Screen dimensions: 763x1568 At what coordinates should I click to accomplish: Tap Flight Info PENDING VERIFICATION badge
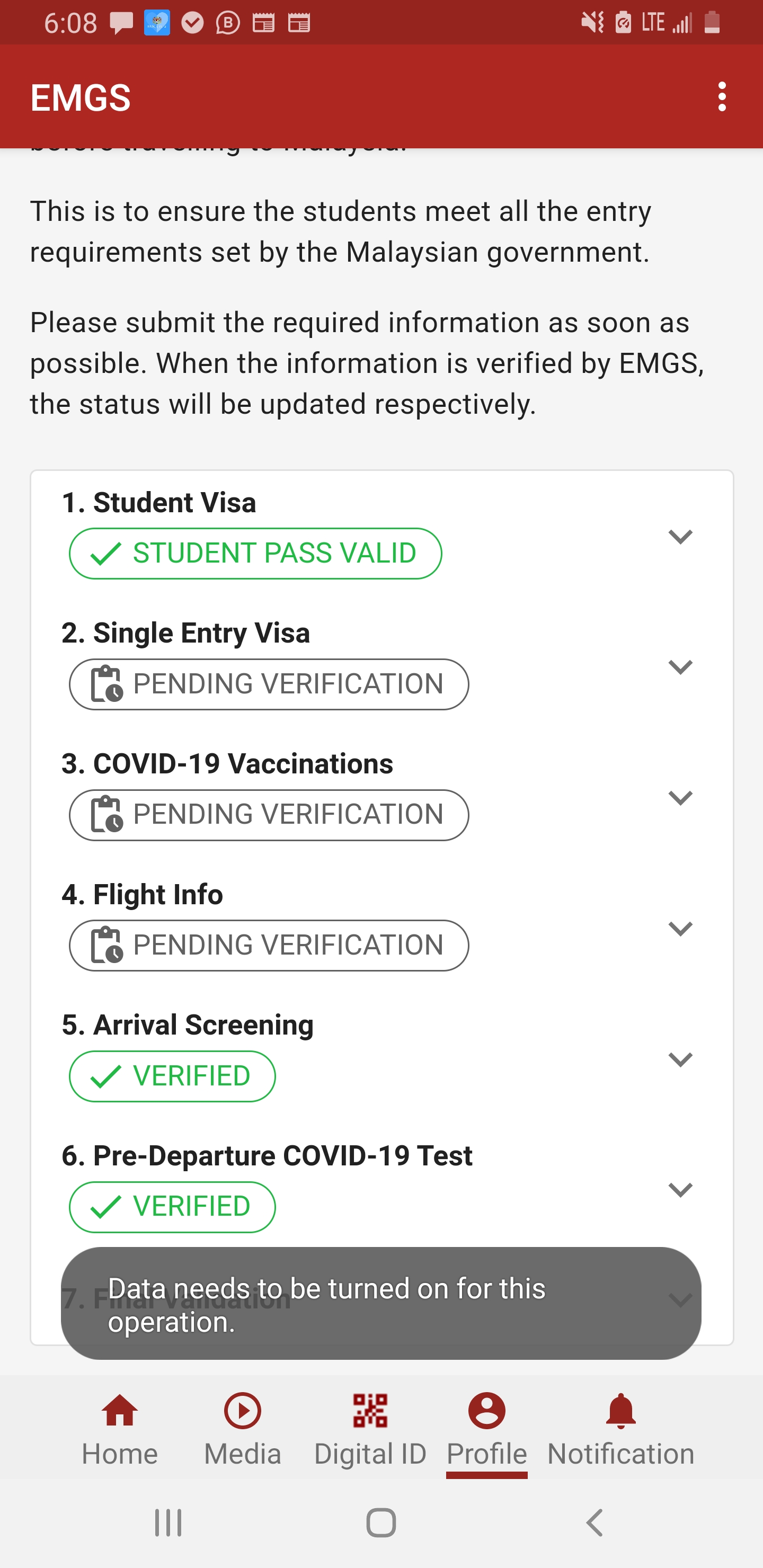269,946
